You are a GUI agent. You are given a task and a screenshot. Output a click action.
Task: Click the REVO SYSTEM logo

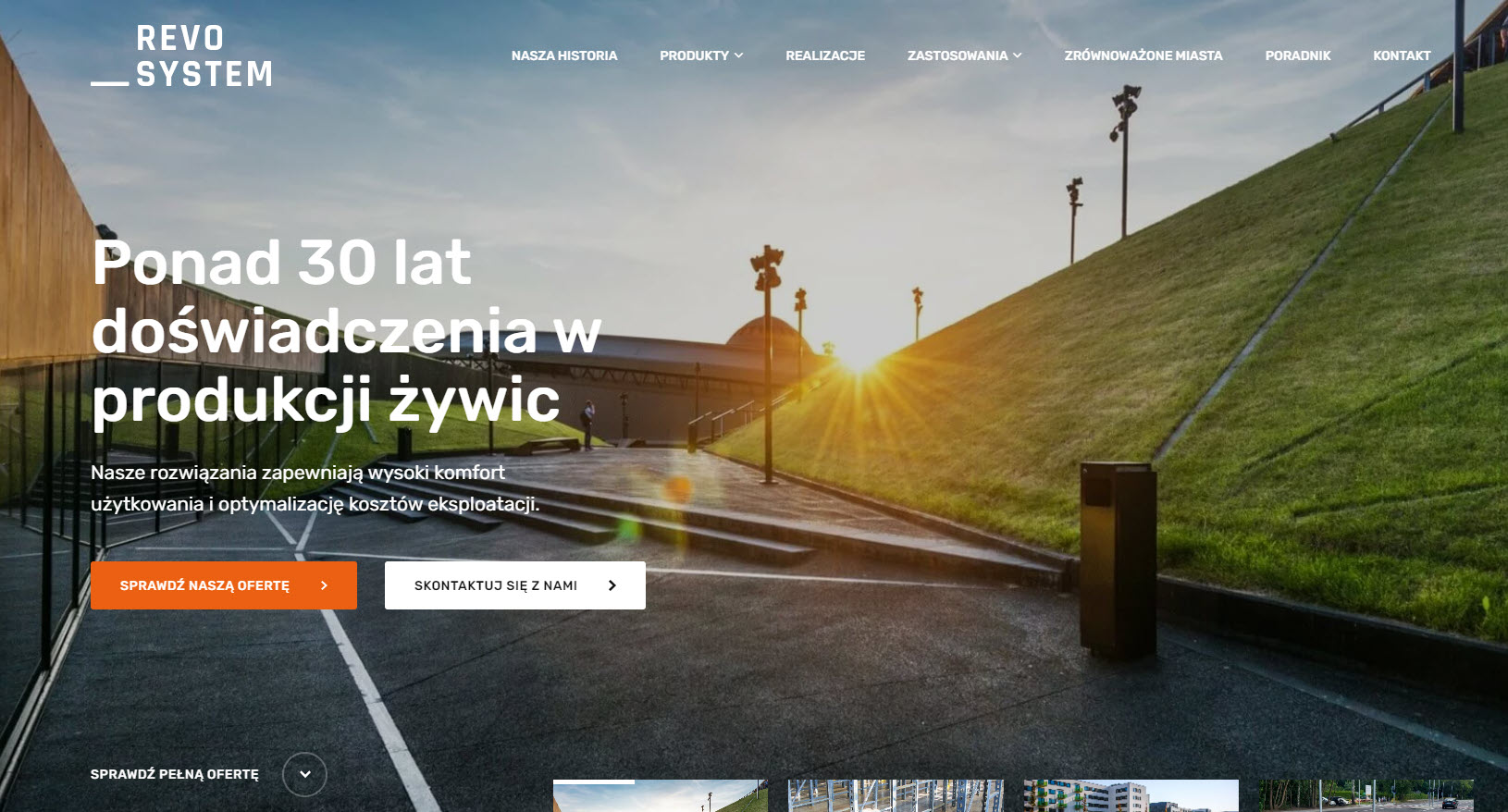[182, 55]
